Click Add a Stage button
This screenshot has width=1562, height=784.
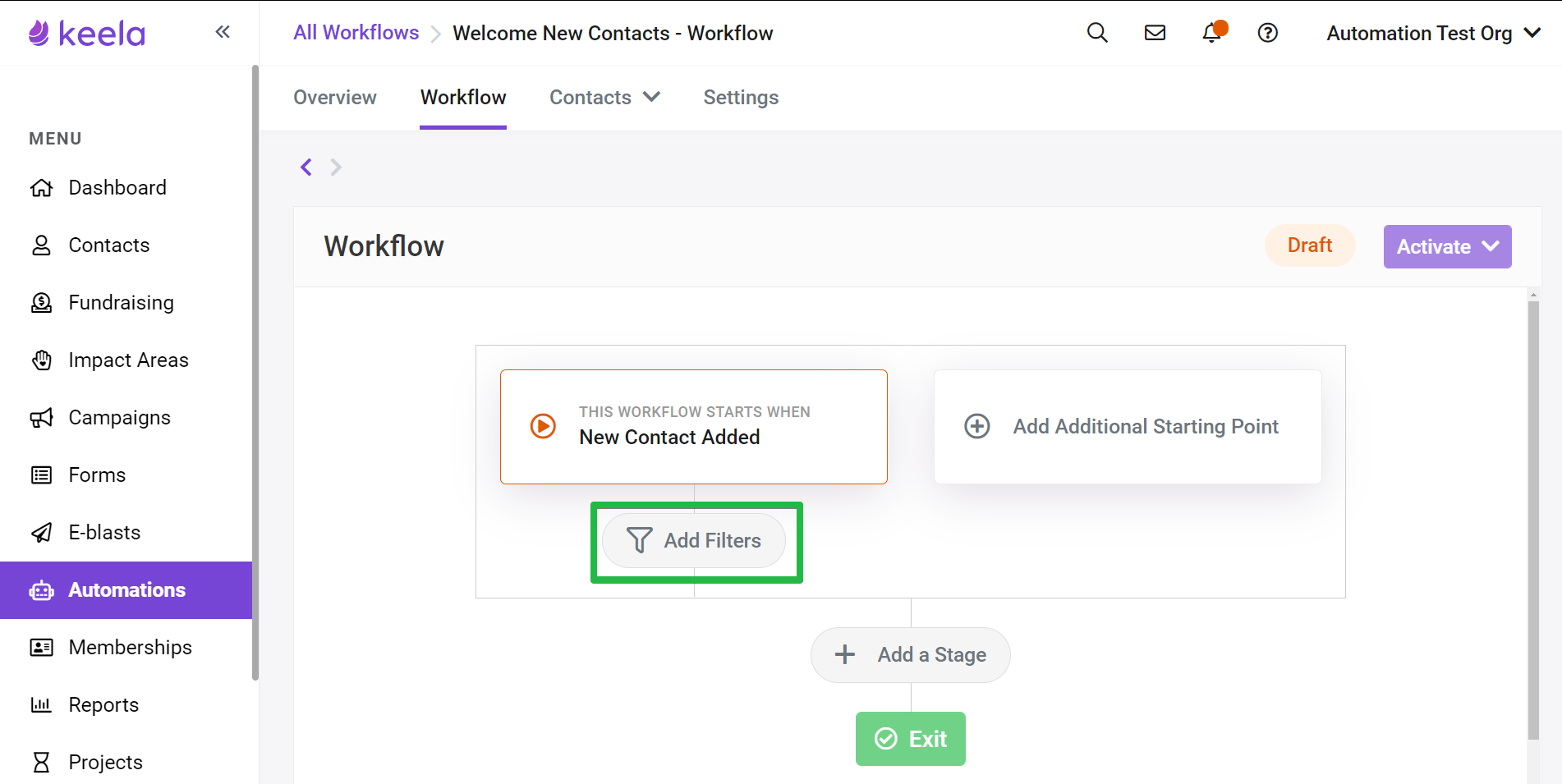tap(910, 654)
